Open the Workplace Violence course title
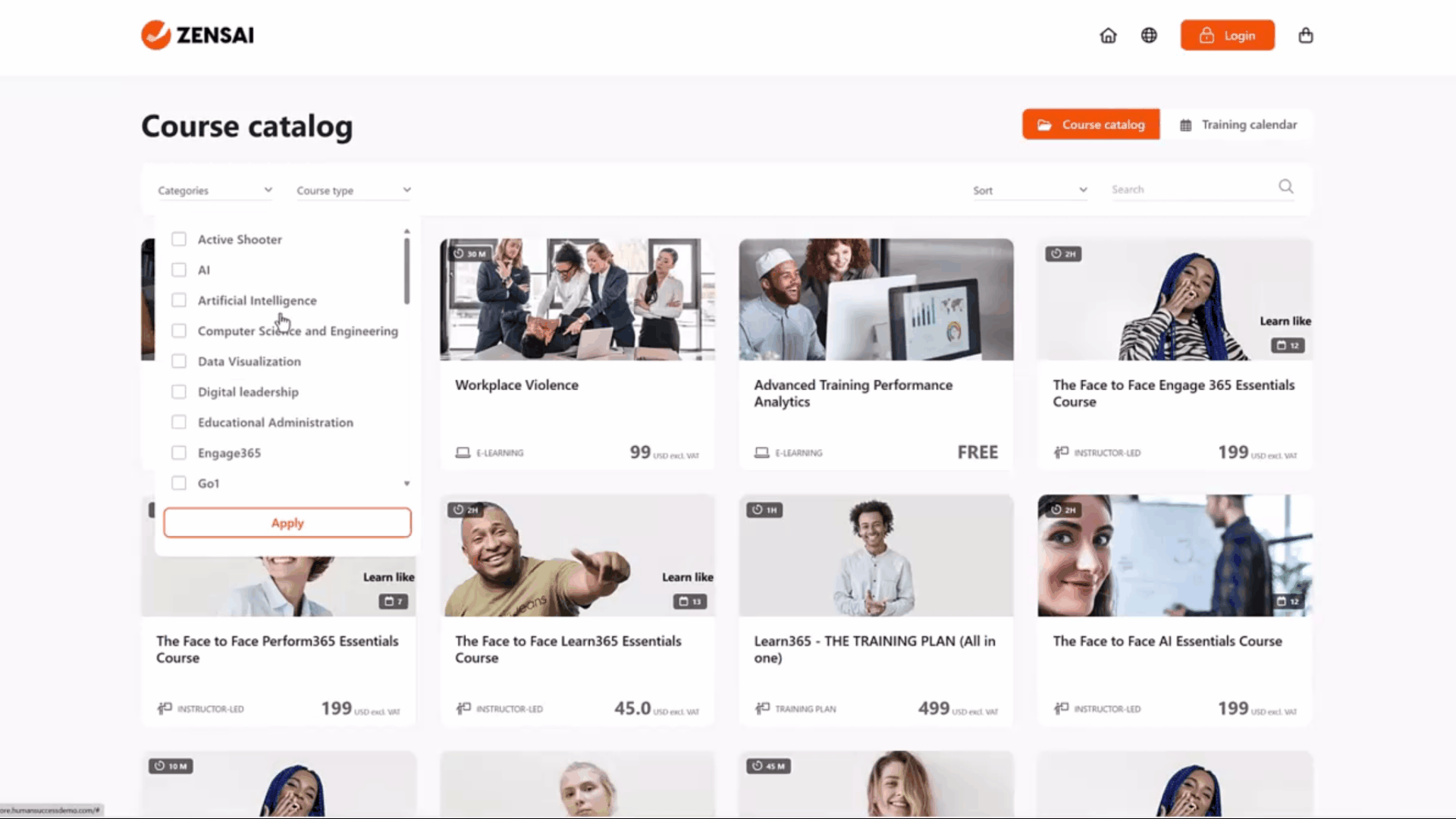The image size is (1456, 819). click(516, 384)
